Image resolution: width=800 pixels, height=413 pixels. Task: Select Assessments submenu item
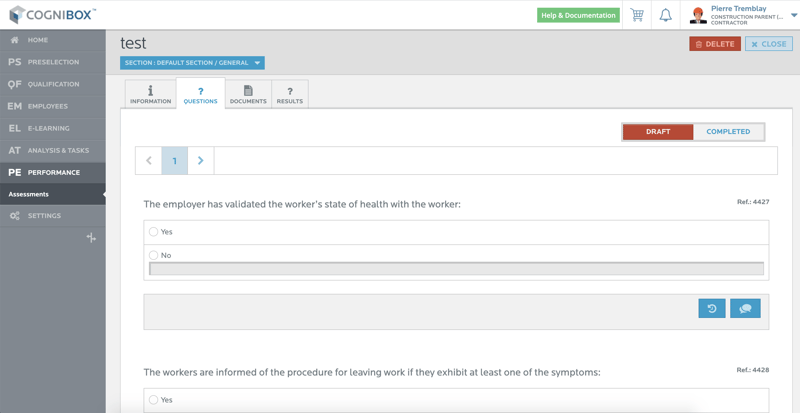click(x=53, y=195)
